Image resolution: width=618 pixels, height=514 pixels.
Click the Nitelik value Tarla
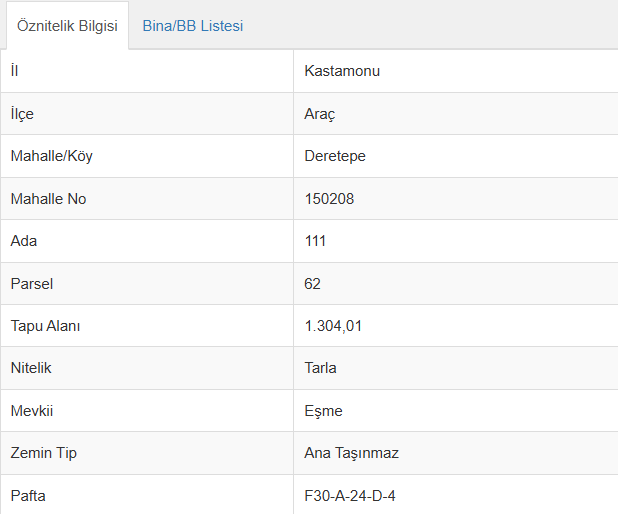click(x=320, y=368)
